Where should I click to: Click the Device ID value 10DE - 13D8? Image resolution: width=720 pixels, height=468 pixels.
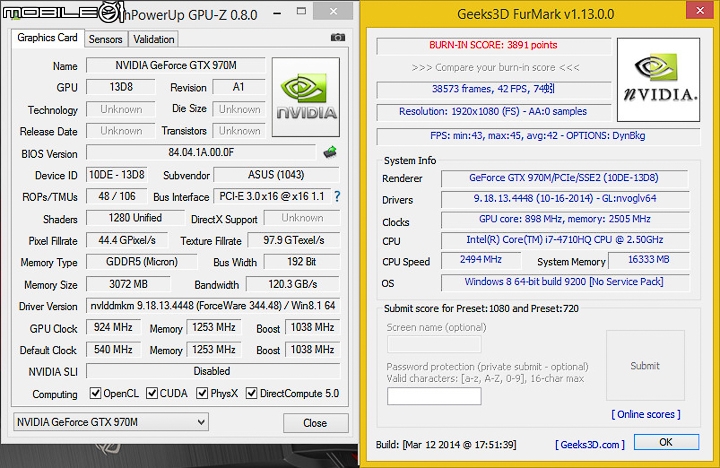(x=117, y=175)
